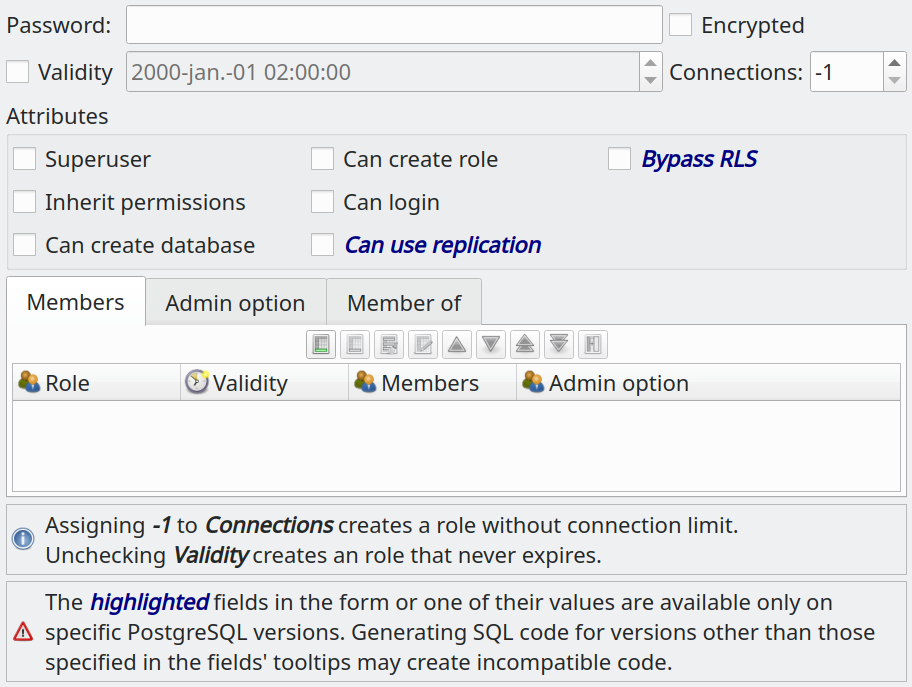Image resolution: width=912 pixels, height=687 pixels.
Task: Open the Admin option tab
Action: (x=236, y=303)
